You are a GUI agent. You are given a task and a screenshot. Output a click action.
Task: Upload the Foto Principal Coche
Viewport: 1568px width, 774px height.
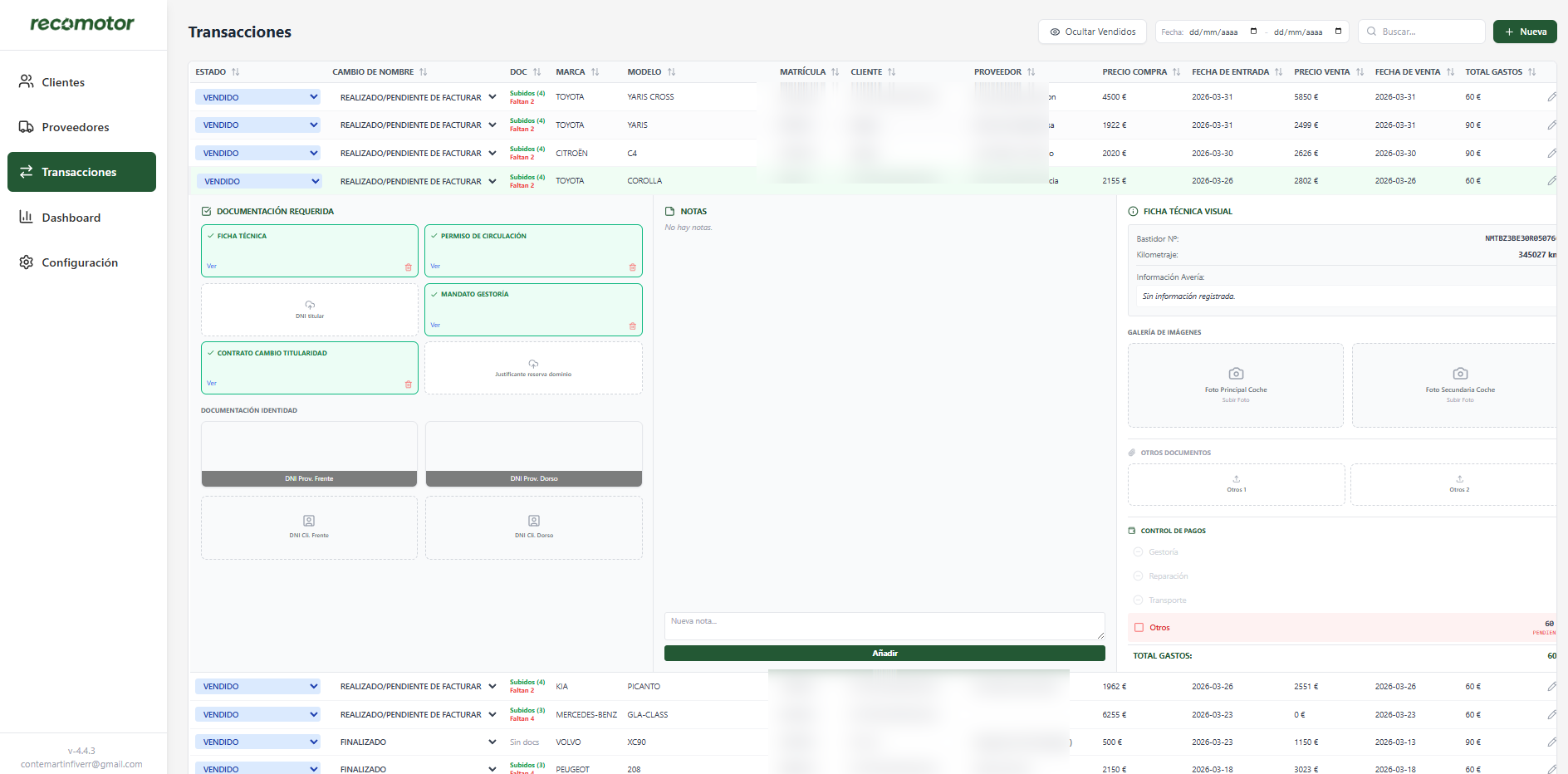pyautogui.click(x=1236, y=385)
